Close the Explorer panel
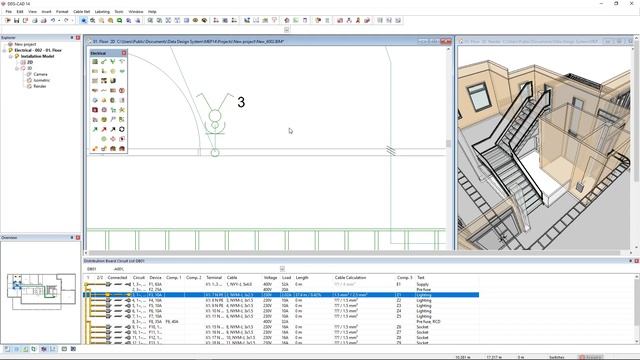Viewport: 640px width, 360px height. pyautogui.click(x=78, y=38)
